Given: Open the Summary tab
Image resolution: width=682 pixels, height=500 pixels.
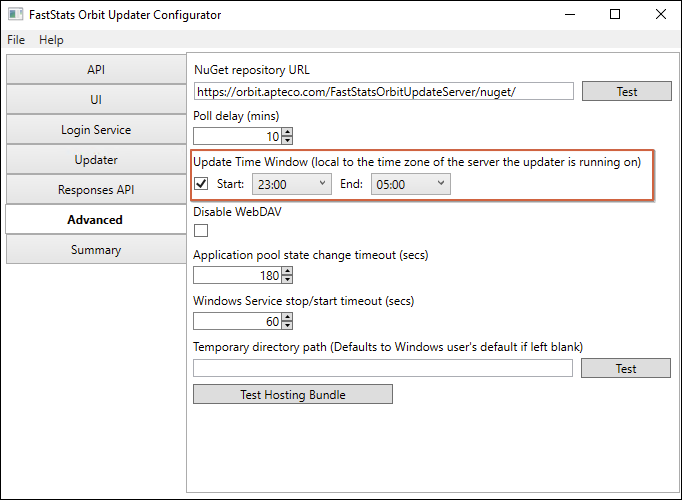Looking at the screenshot, I should tap(96, 250).
